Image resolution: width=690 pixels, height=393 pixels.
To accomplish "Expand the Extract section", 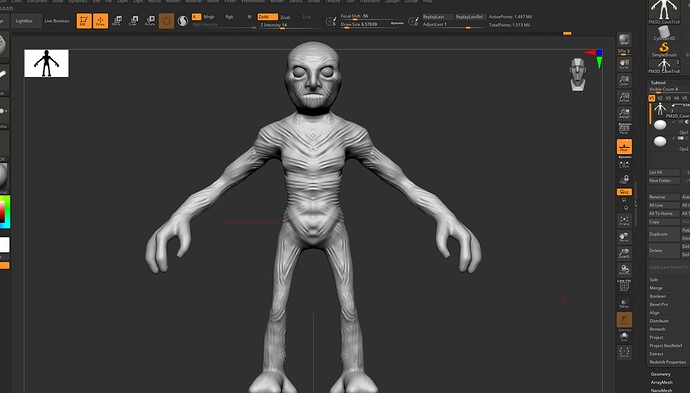I will (x=656, y=354).
